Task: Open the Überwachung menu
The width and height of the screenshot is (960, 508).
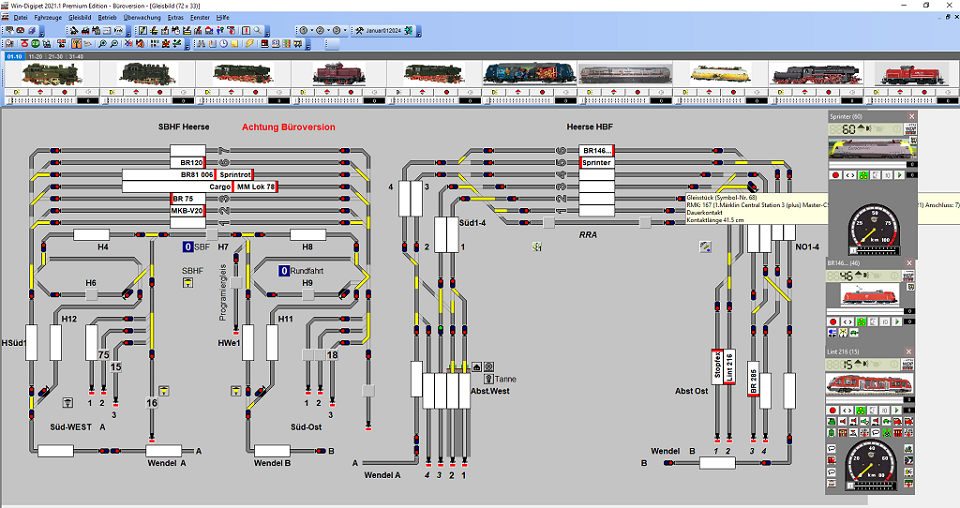Action: pos(139,18)
